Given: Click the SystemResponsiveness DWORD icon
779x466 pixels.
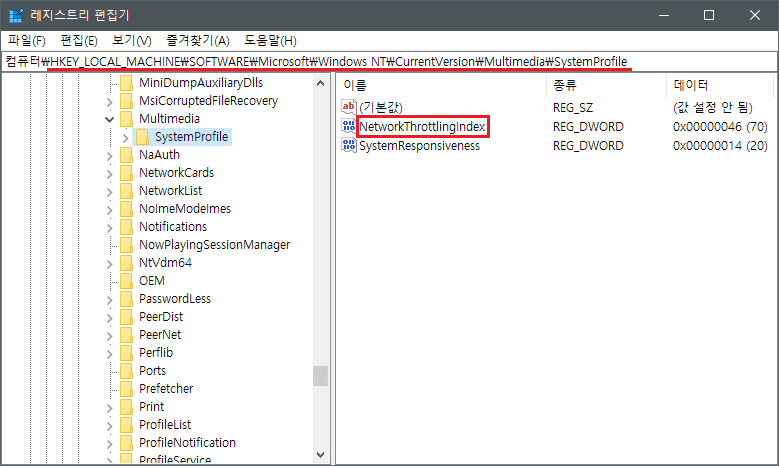Looking at the screenshot, I should click(349, 146).
